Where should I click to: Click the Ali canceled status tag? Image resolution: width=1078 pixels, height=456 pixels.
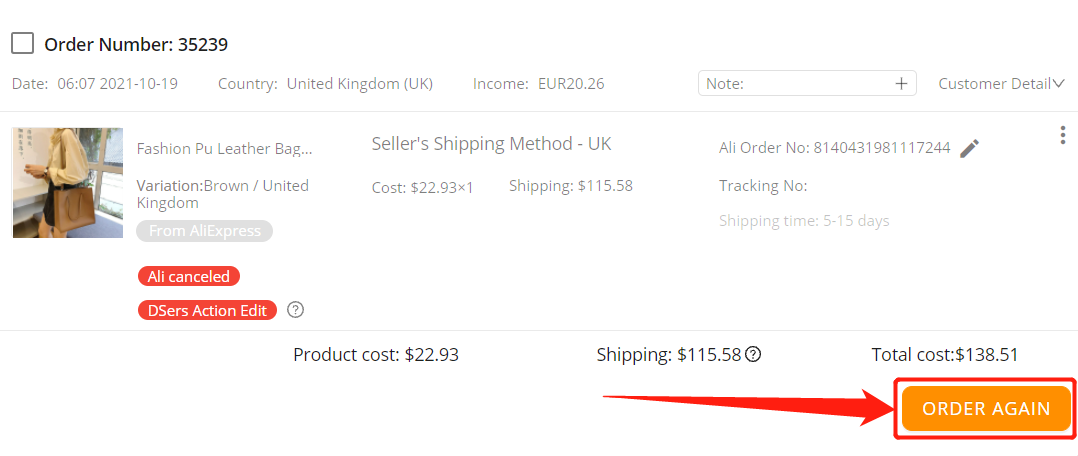click(x=189, y=276)
